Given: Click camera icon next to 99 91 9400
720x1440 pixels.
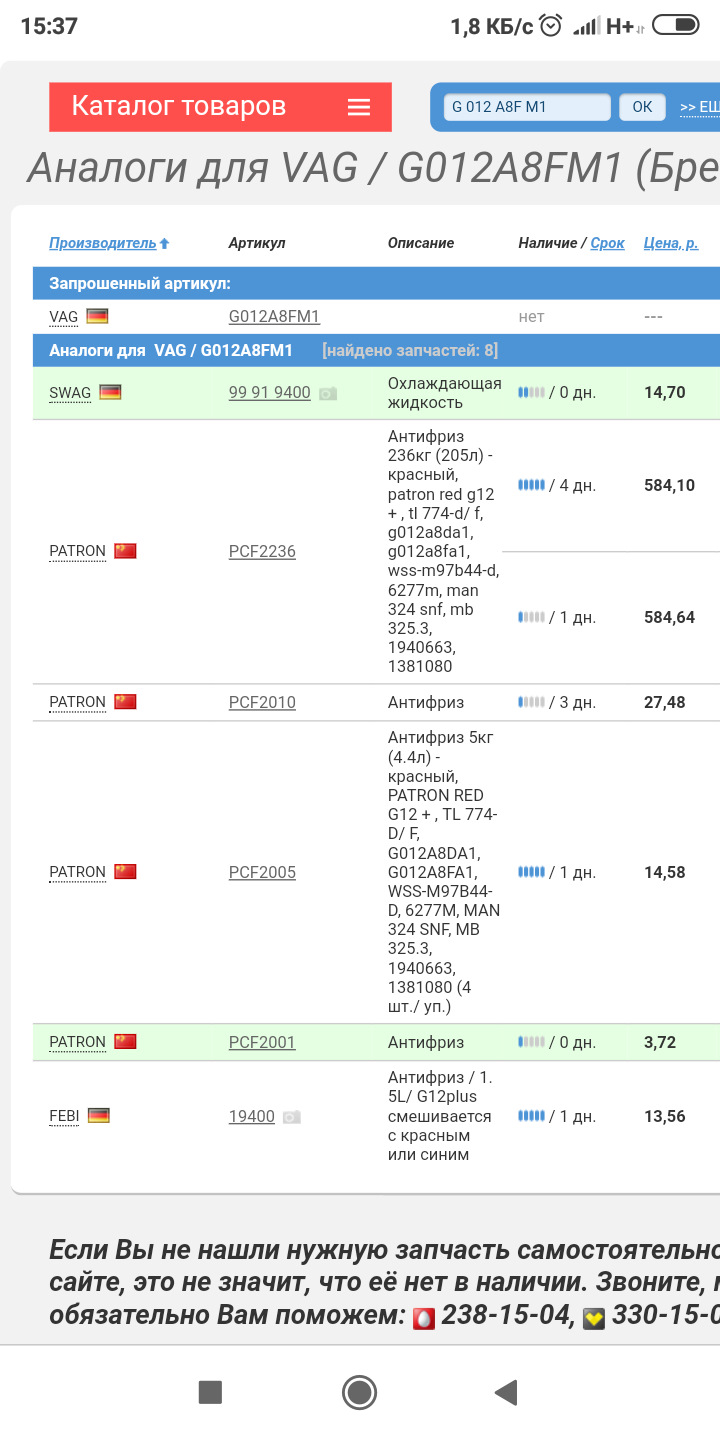Looking at the screenshot, I should pyautogui.click(x=328, y=394).
